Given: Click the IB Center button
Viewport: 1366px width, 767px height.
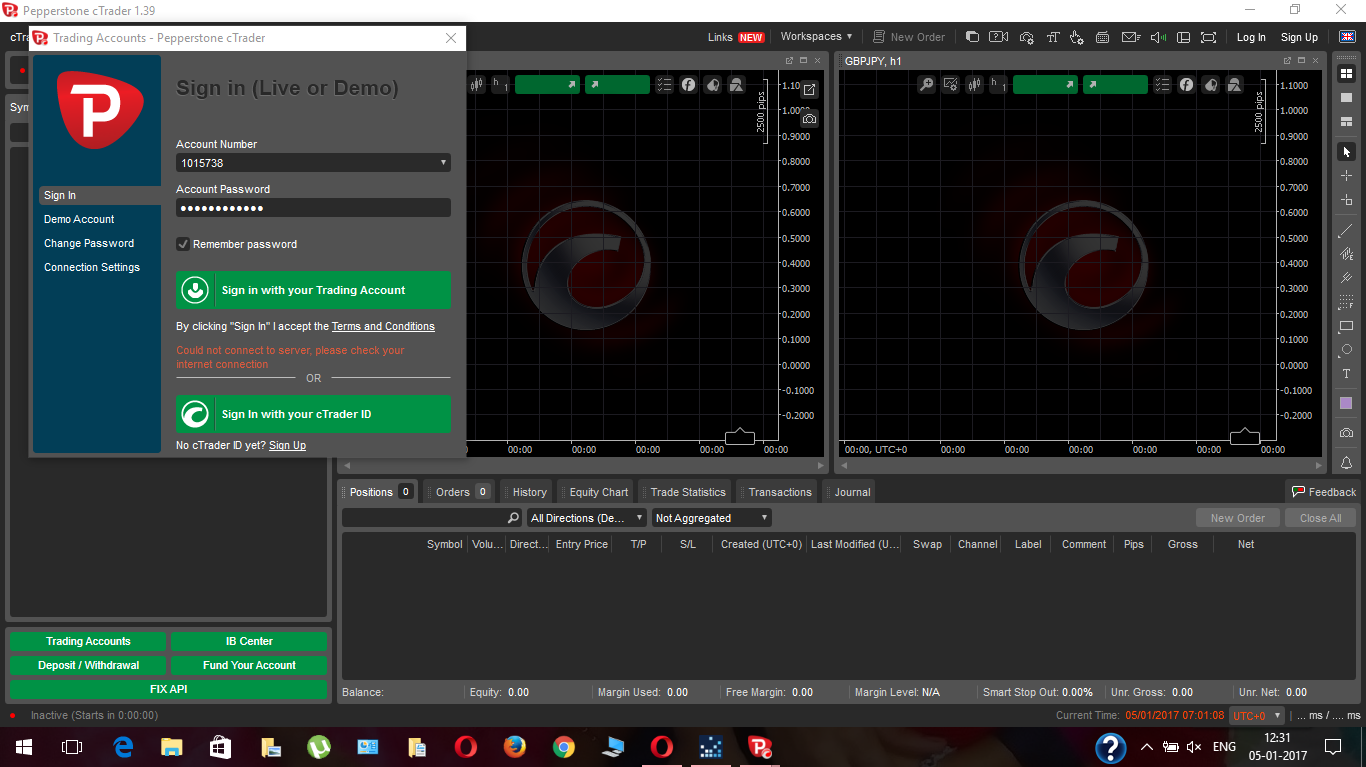Looking at the screenshot, I should 249,641.
